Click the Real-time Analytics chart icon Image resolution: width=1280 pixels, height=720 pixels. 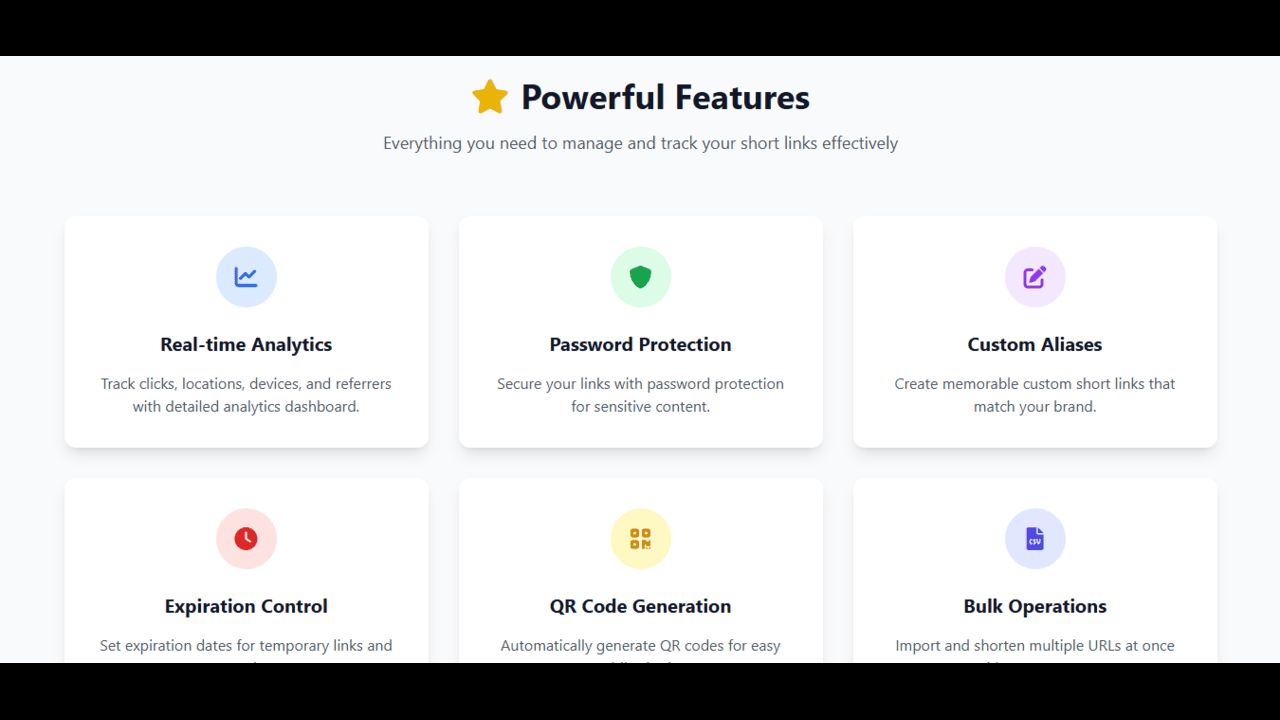coord(246,277)
